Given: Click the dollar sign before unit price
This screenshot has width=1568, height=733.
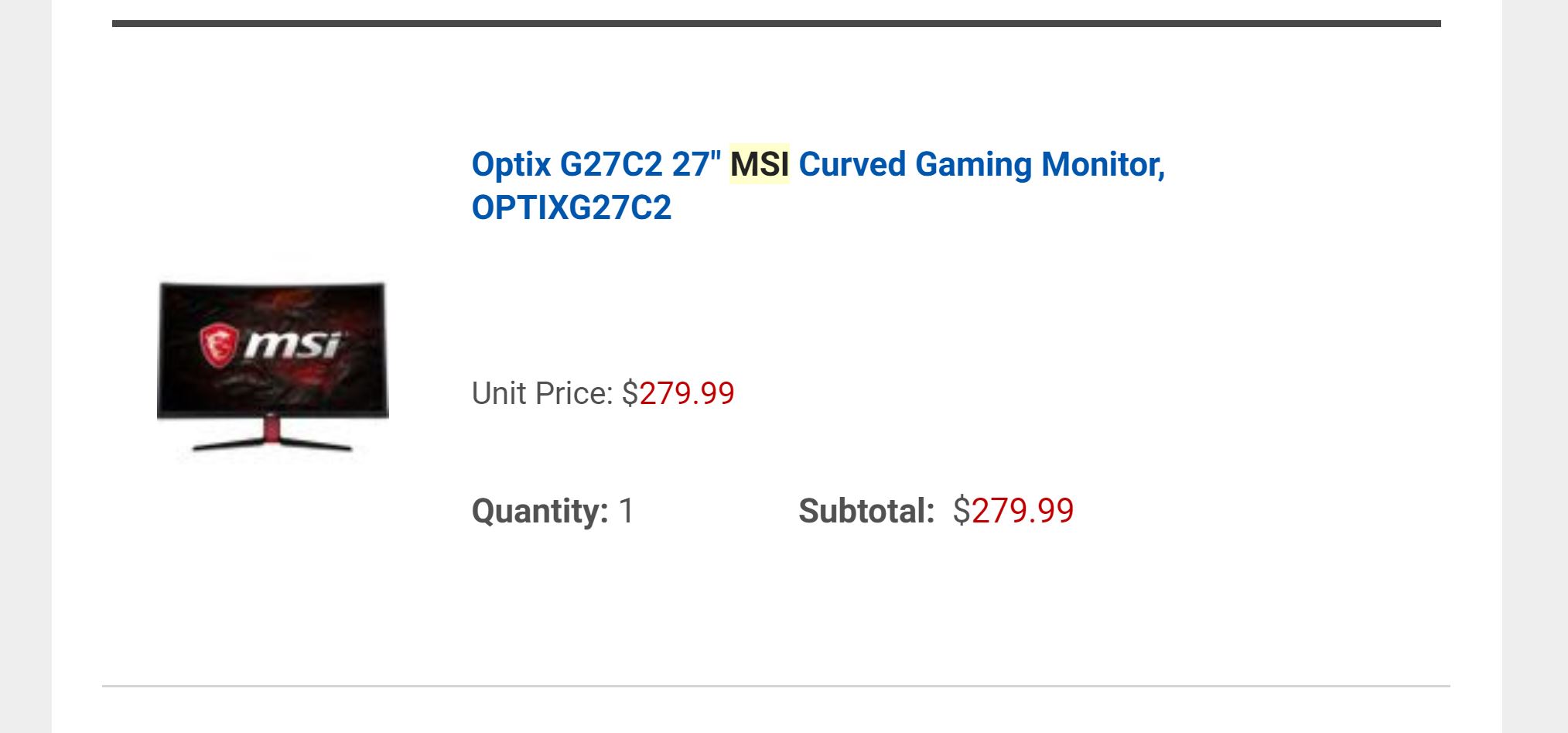Looking at the screenshot, I should [630, 393].
